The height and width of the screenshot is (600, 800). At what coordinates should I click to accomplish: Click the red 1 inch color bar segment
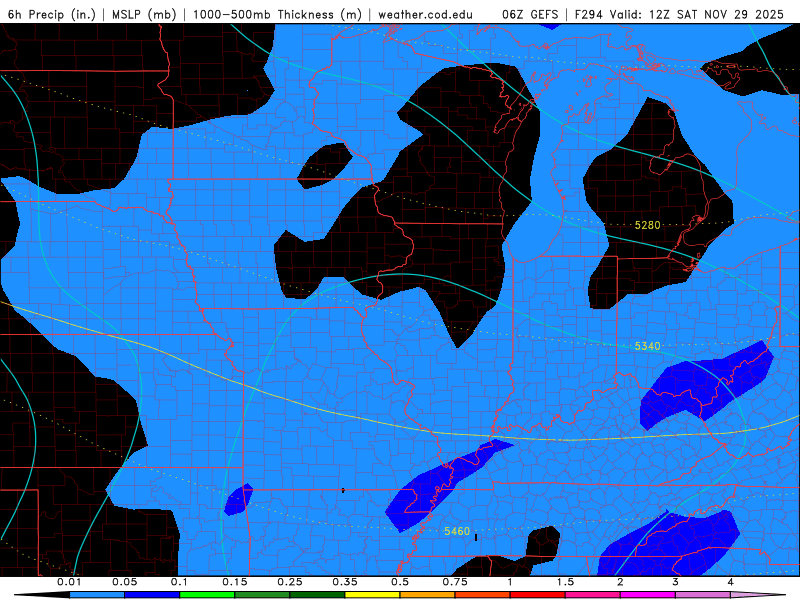538,595
